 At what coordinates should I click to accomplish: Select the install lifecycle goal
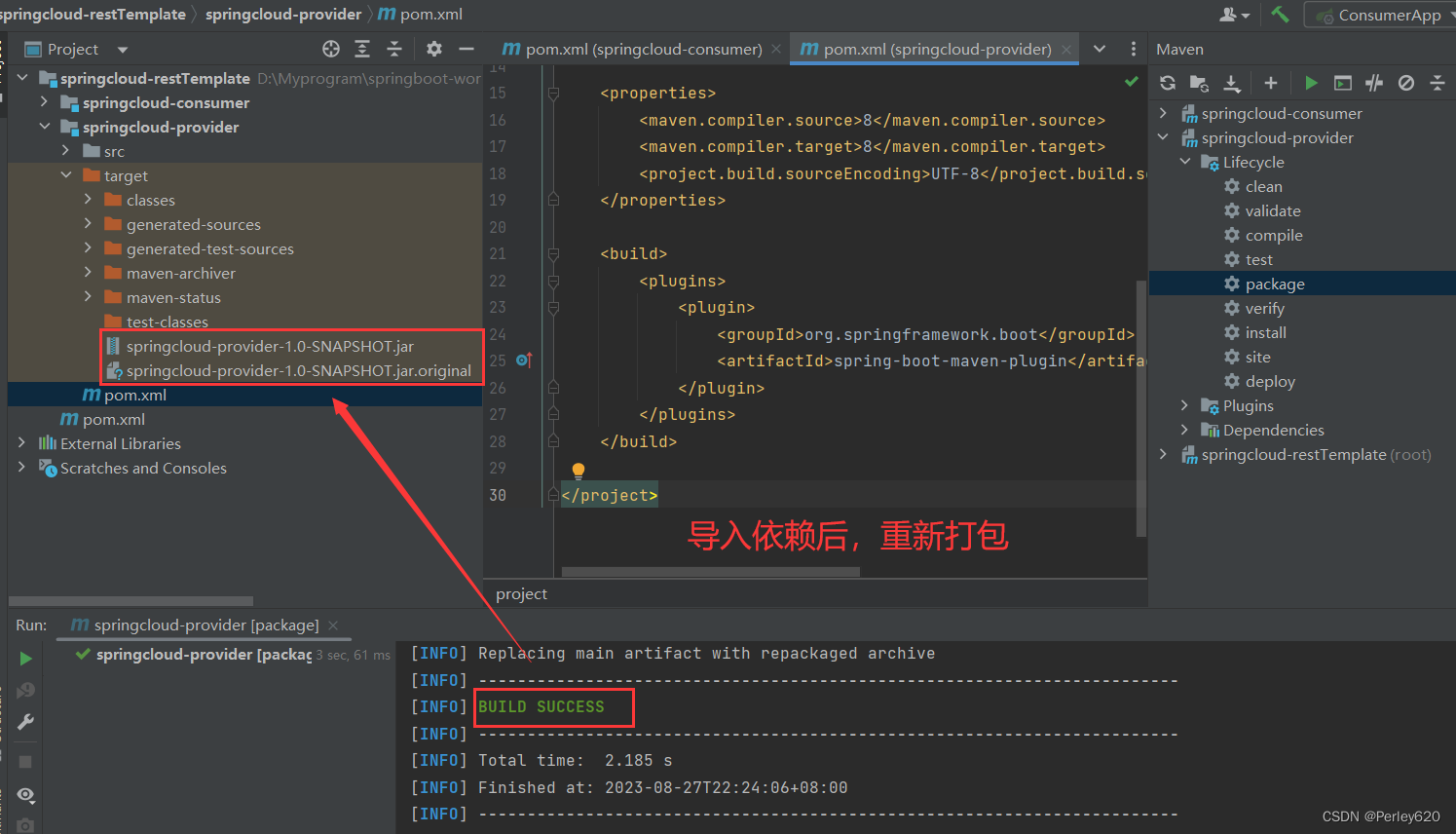(1266, 332)
